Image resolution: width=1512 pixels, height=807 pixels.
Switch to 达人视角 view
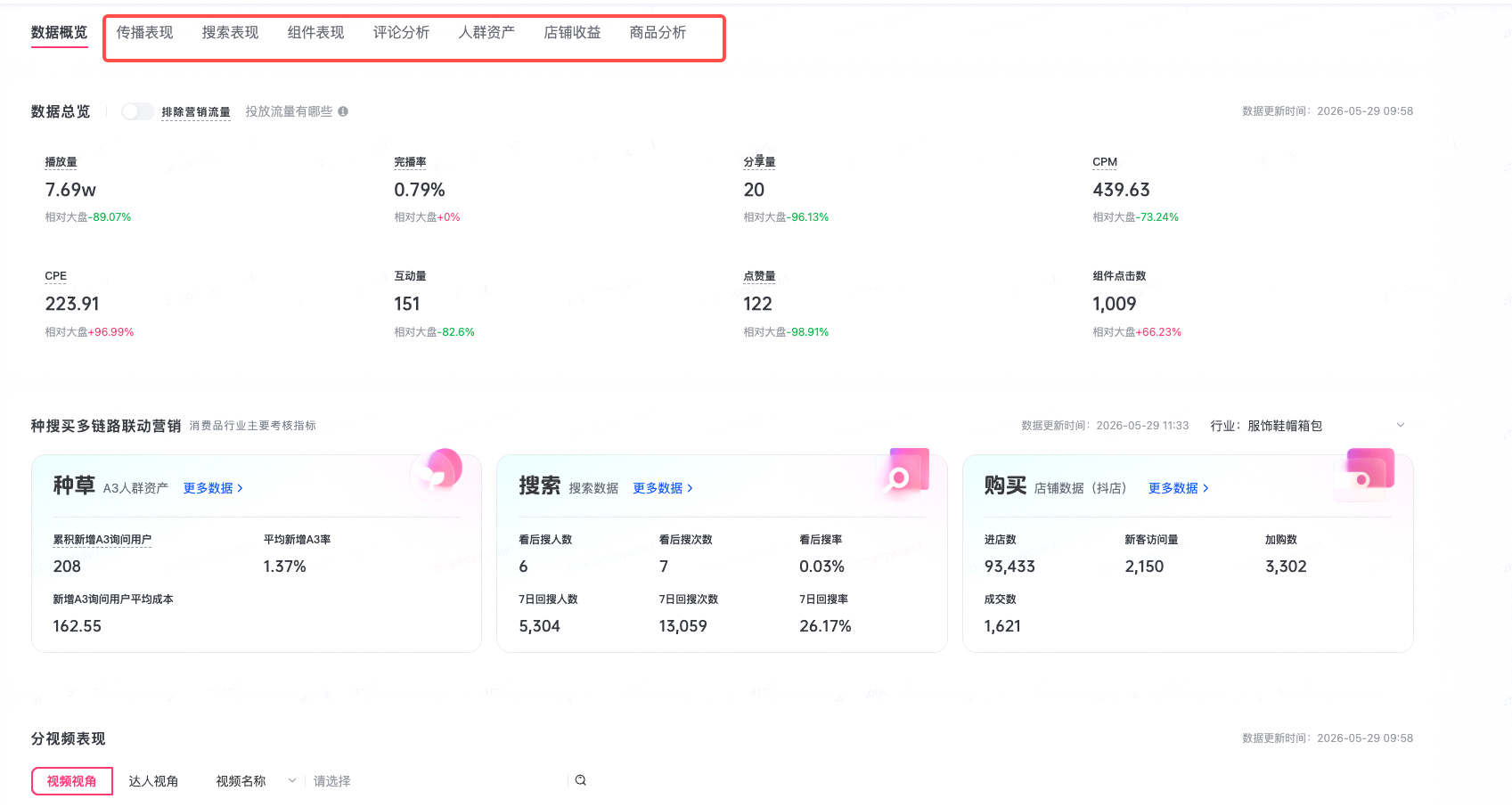[x=153, y=781]
